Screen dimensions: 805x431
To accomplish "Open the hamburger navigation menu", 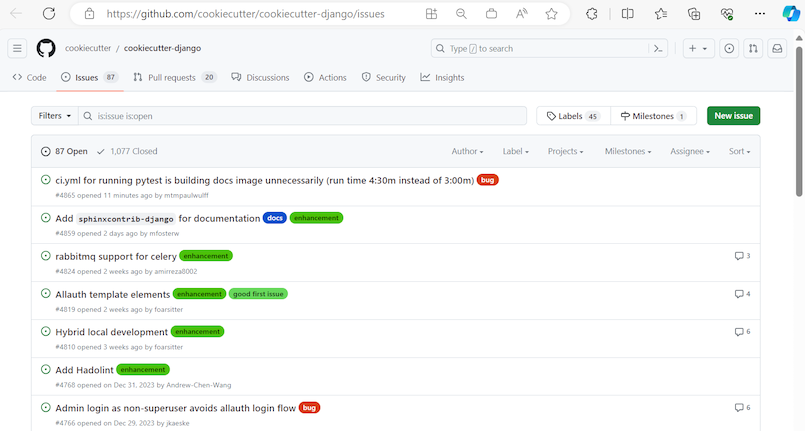I will 17,49.
